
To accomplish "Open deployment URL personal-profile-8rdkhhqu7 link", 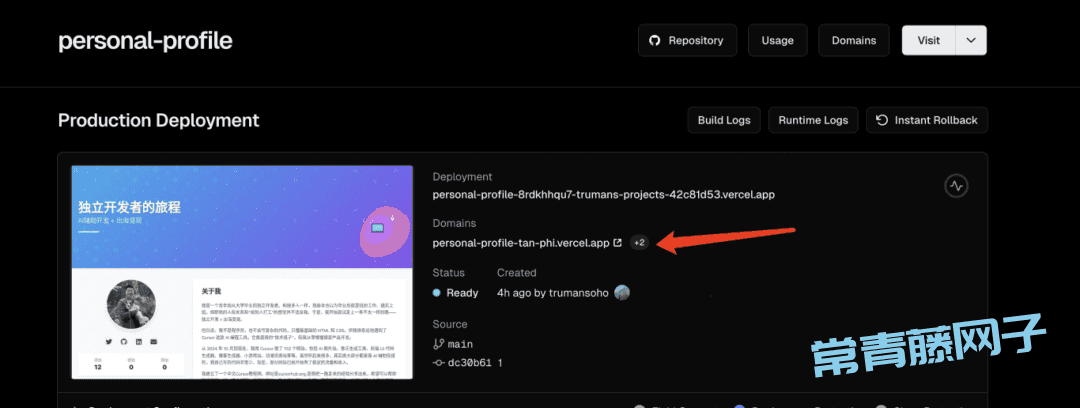I will (603, 195).
